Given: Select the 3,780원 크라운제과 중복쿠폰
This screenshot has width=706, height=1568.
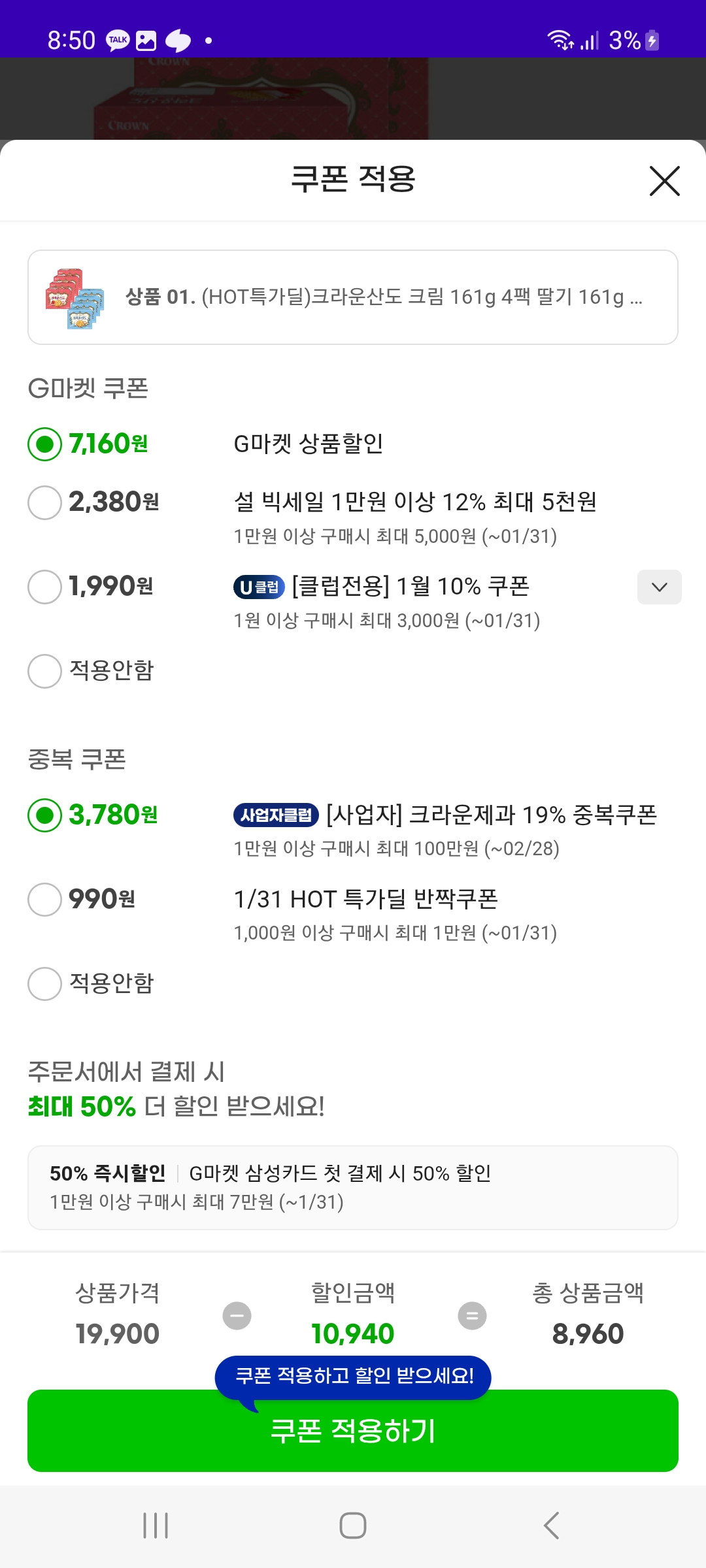Looking at the screenshot, I should click(45, 815).
